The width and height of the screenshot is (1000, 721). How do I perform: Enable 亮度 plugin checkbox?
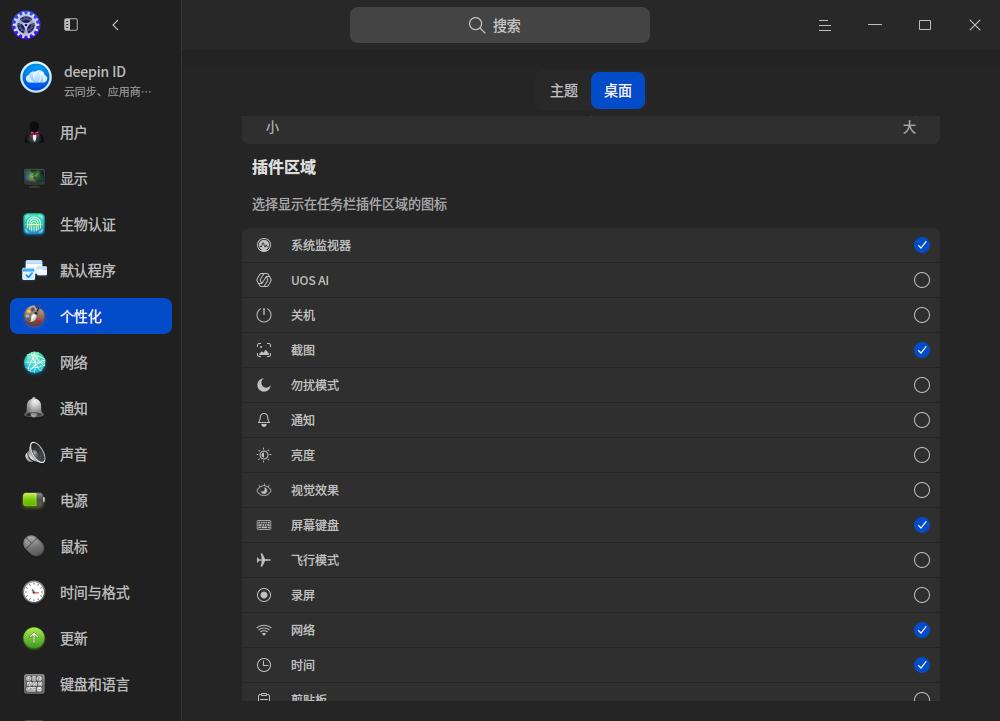point(922,455)
